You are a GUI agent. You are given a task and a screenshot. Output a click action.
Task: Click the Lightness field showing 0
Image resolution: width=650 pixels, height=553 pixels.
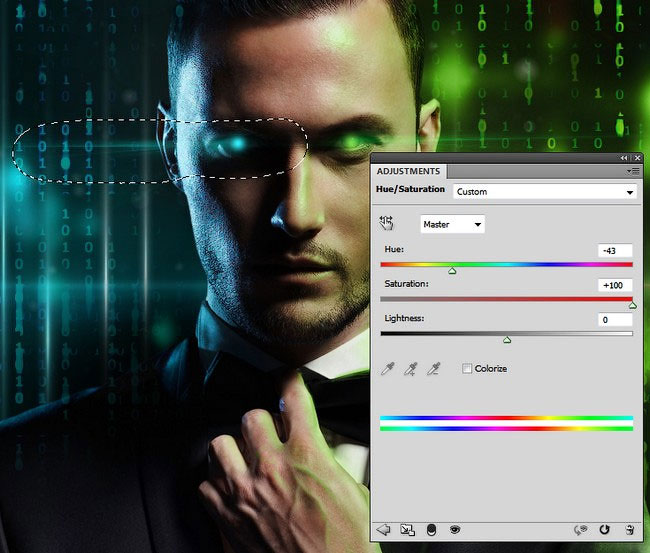point(615,320)
